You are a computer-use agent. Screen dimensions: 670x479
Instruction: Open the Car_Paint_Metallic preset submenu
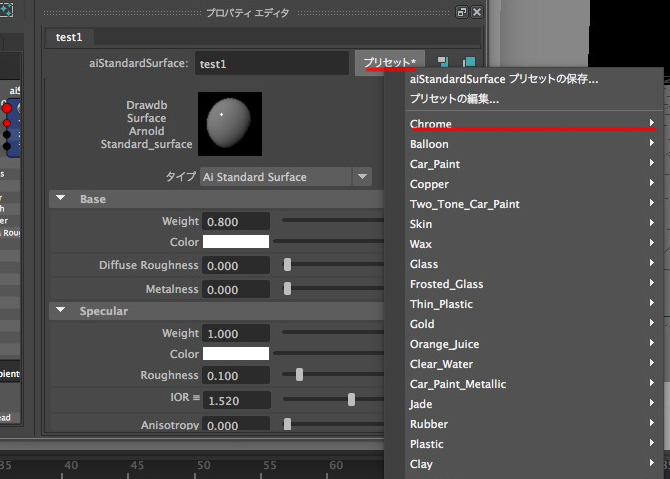click(532, 384)
